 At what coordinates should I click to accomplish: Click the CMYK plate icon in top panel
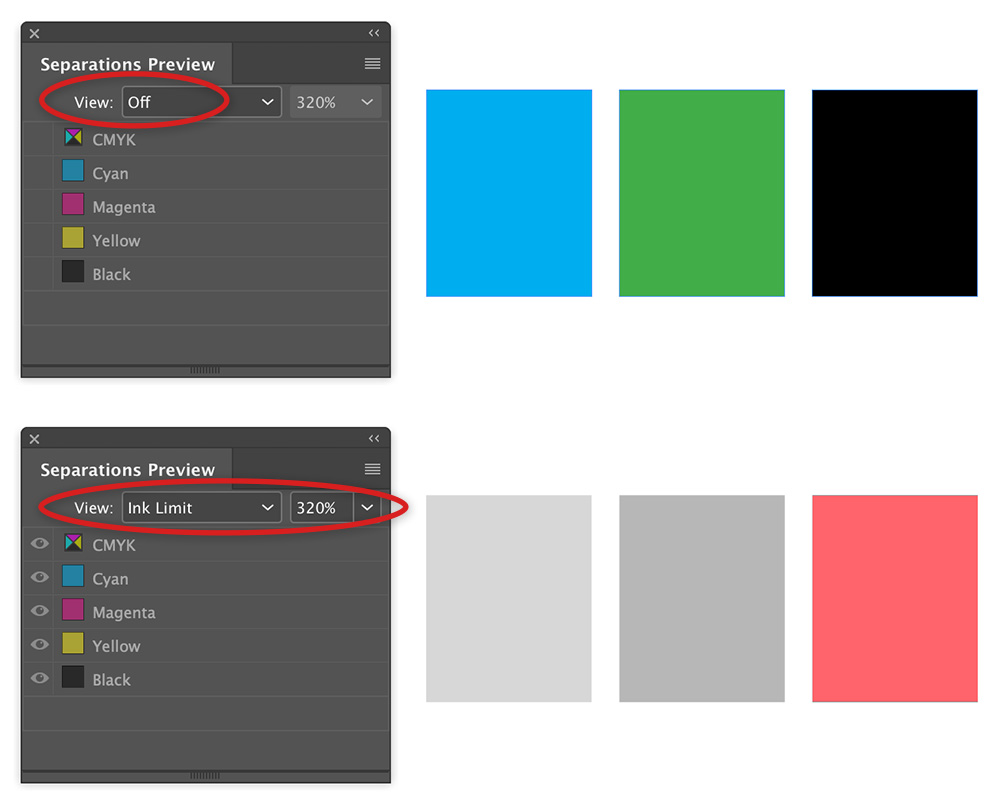[x=72, y=138]
